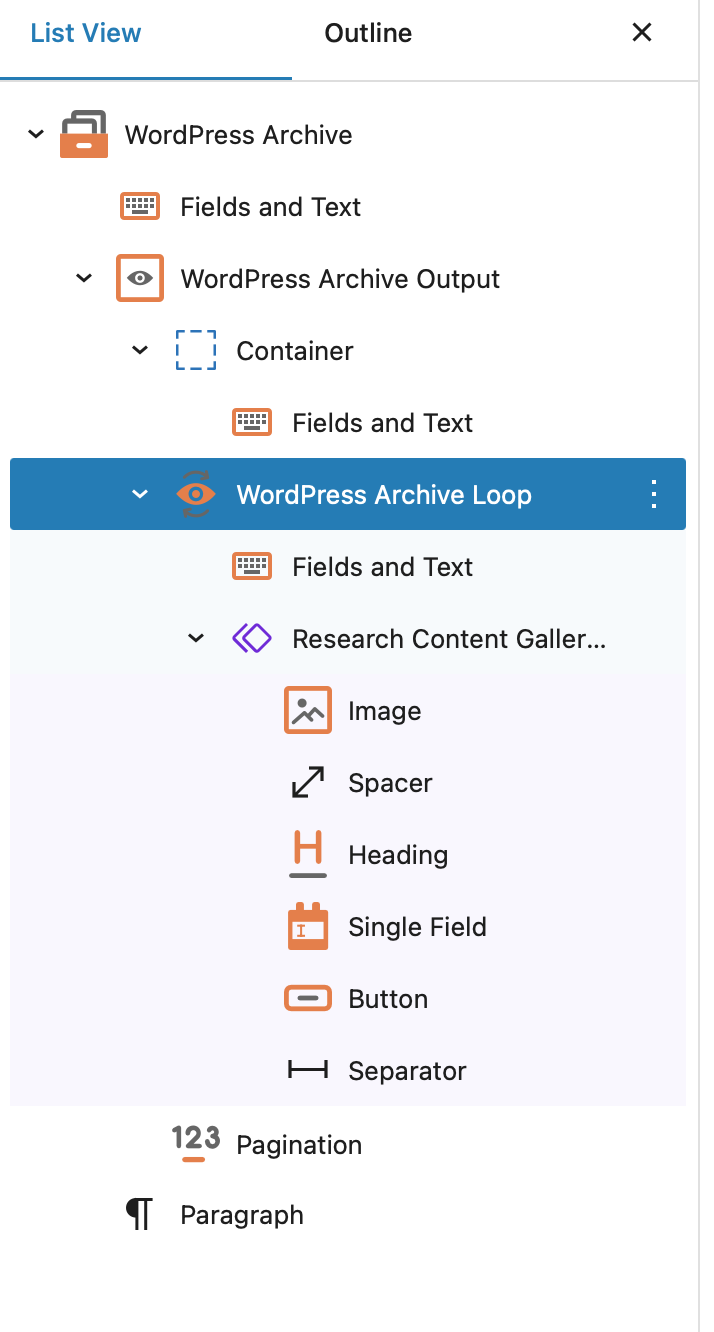Select the Spacer block row
The height and width of the screenshot is (1332, 714).
(x=348, y=783)
